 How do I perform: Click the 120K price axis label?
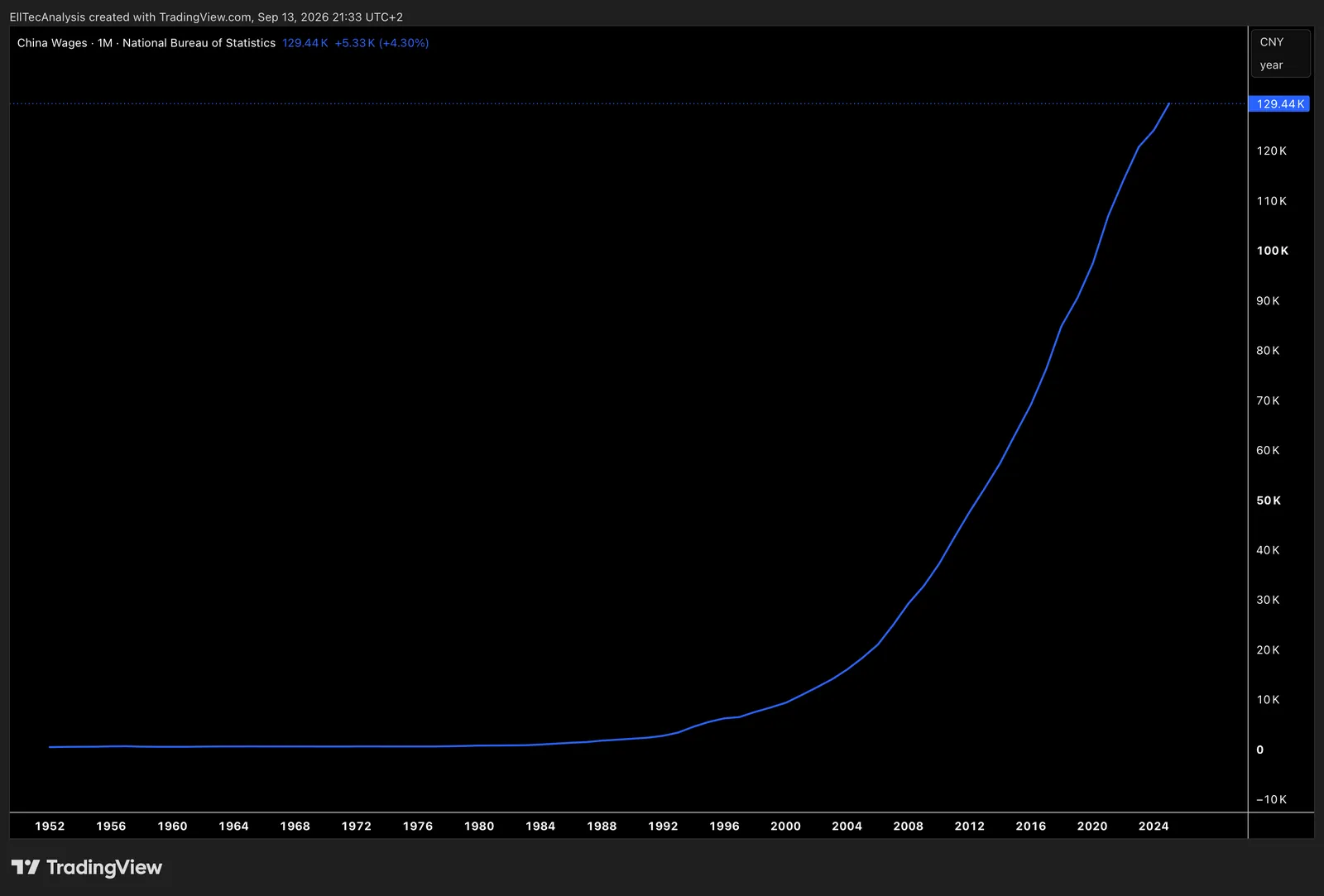click(1272, 151)
